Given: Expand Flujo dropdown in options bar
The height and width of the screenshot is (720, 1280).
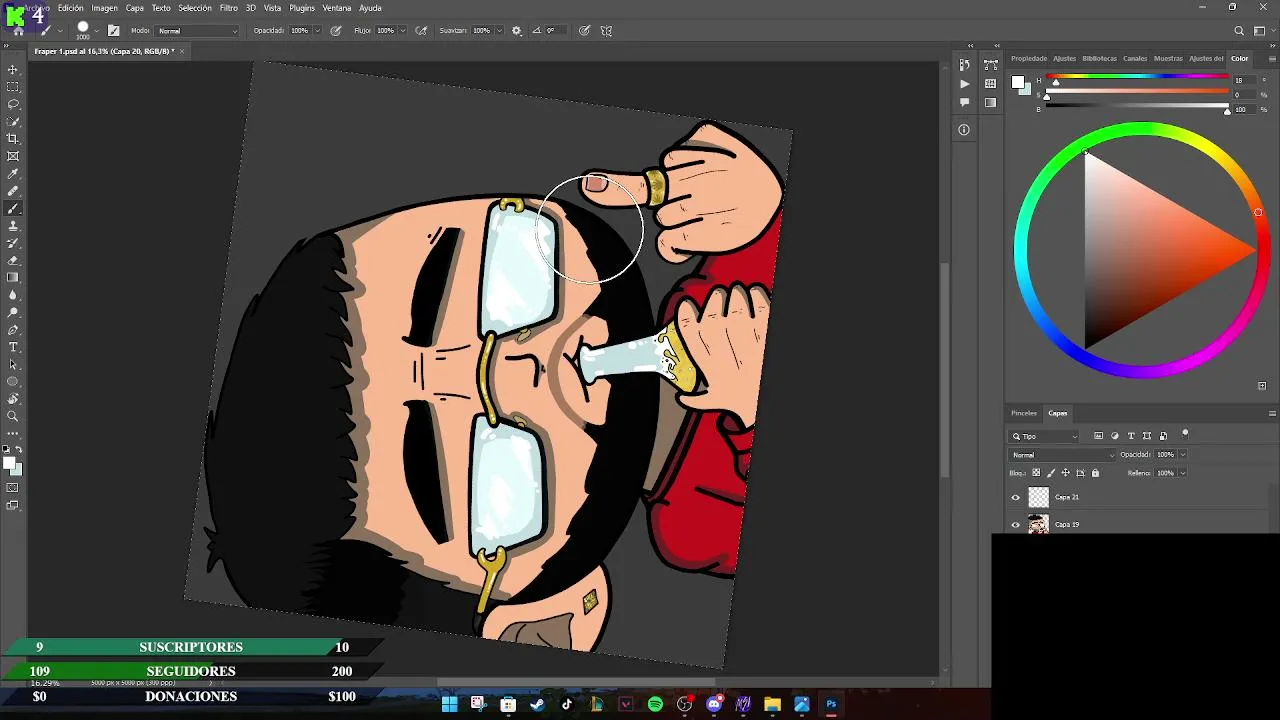Looking at the screenshot, I should click(x=403, y=31).
